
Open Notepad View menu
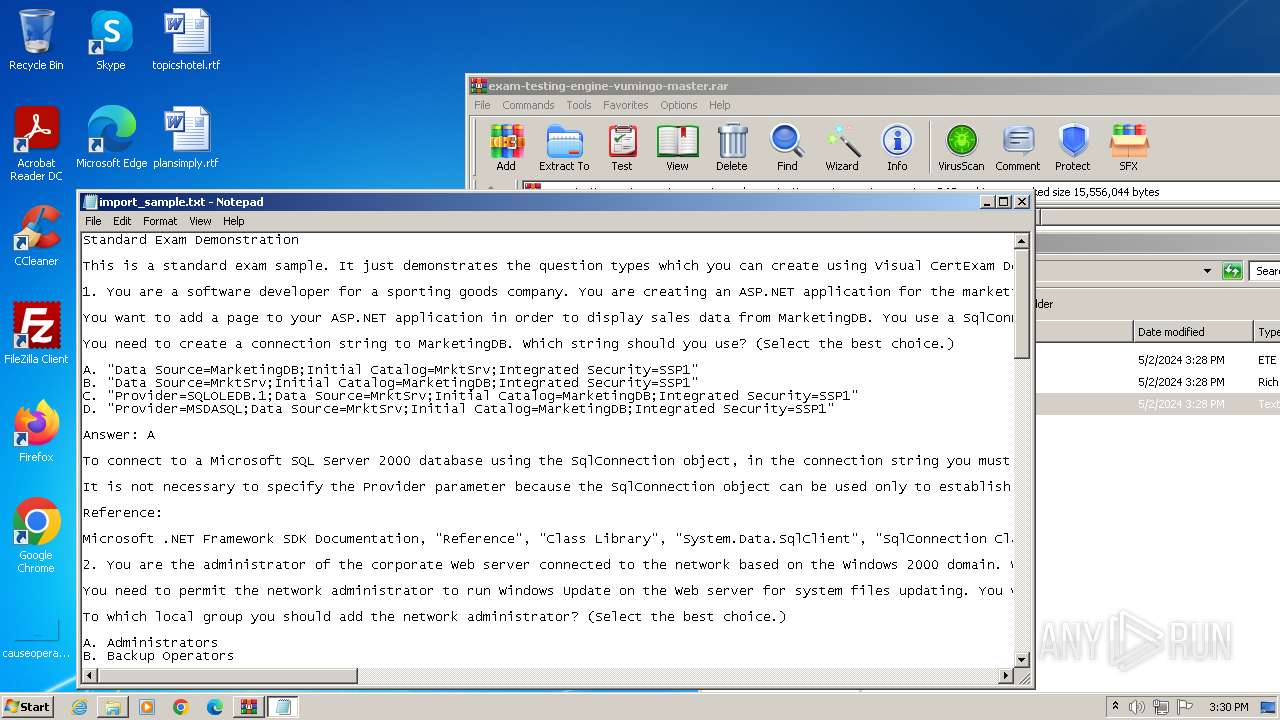point(200,221)
